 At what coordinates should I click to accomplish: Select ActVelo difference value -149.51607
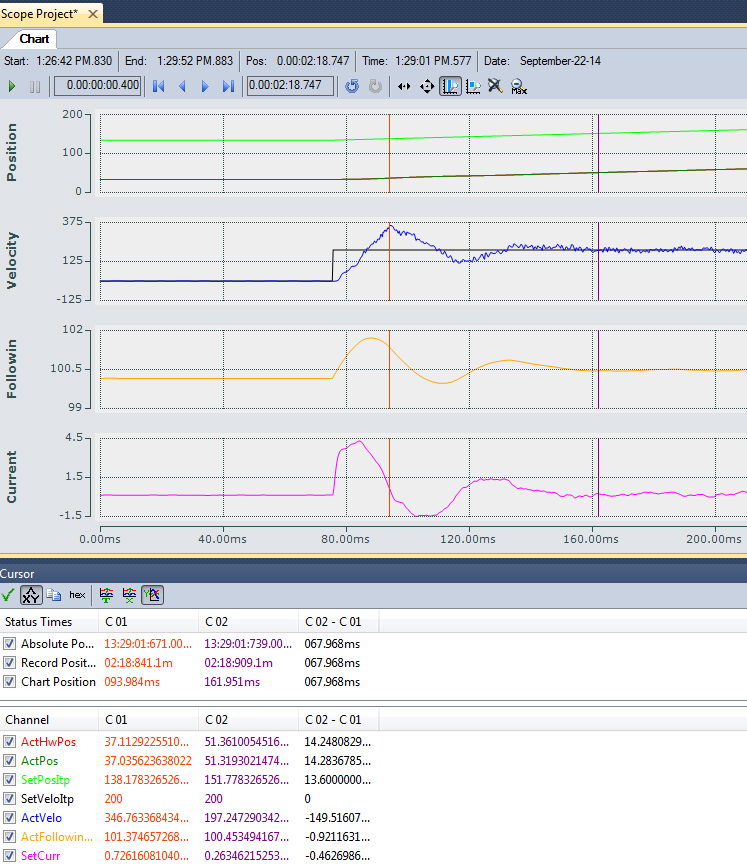tap(337, 818)
